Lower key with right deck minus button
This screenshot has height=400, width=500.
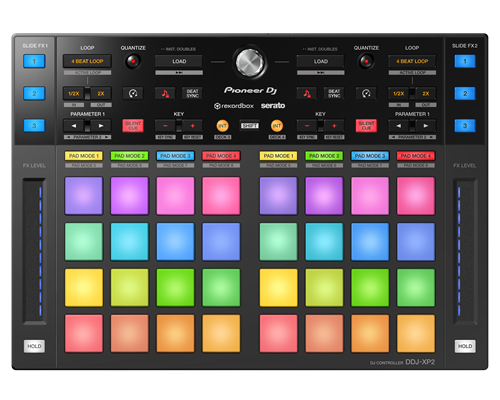pyautogui.click(x=307, y=126)
